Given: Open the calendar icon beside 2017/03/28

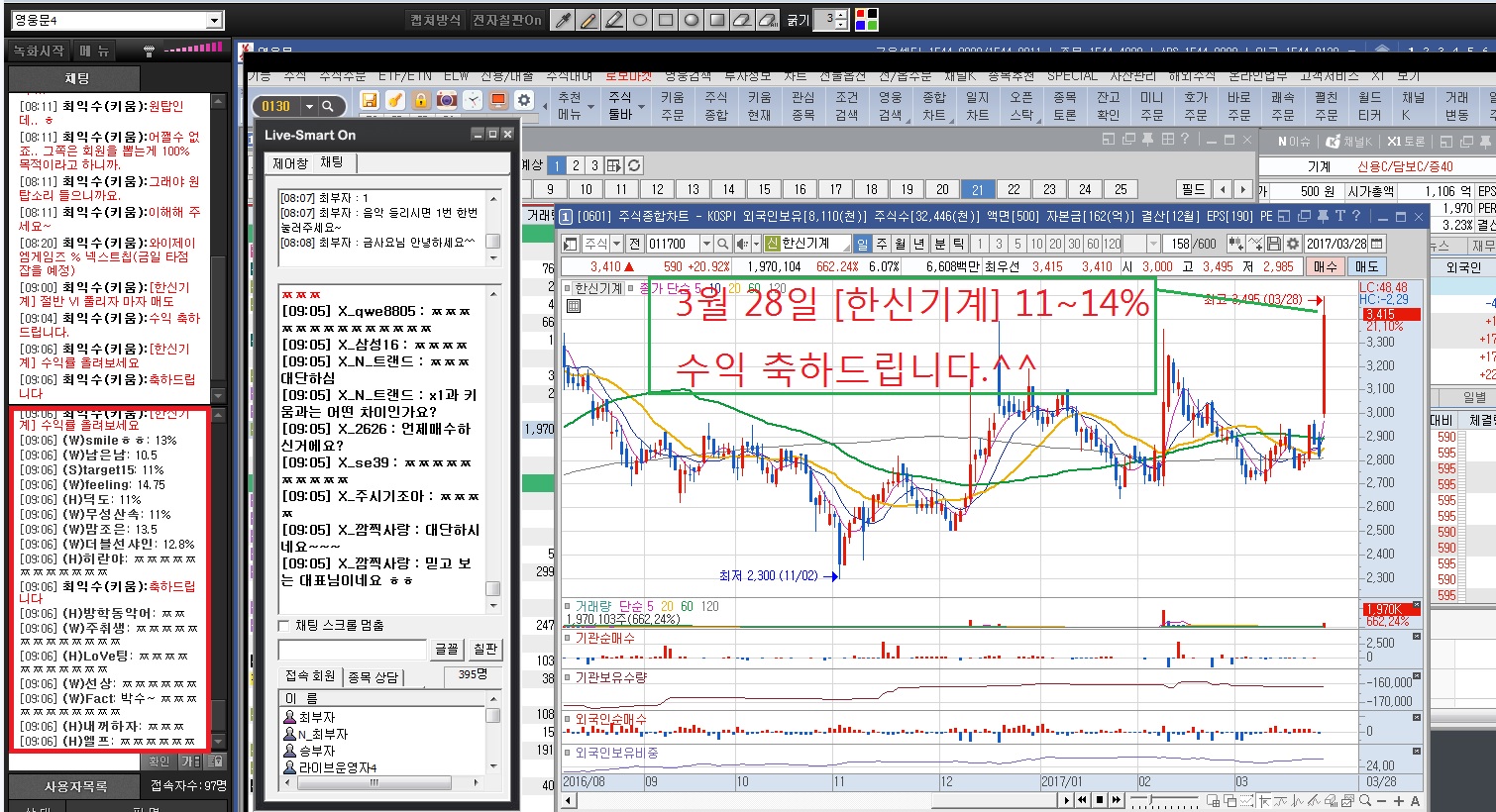Looking at the screenshot, I should point(1377,243).
